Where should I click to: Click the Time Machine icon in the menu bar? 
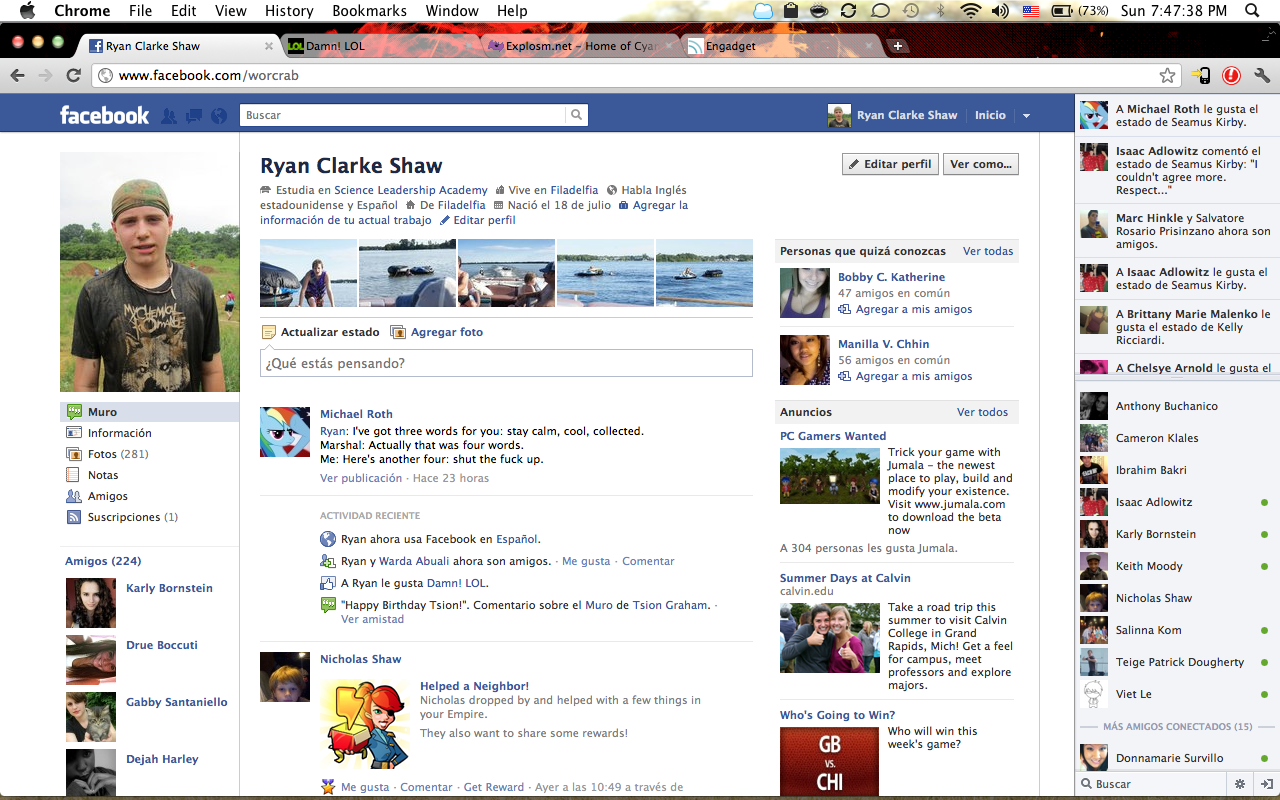click(x=910, y=11)
